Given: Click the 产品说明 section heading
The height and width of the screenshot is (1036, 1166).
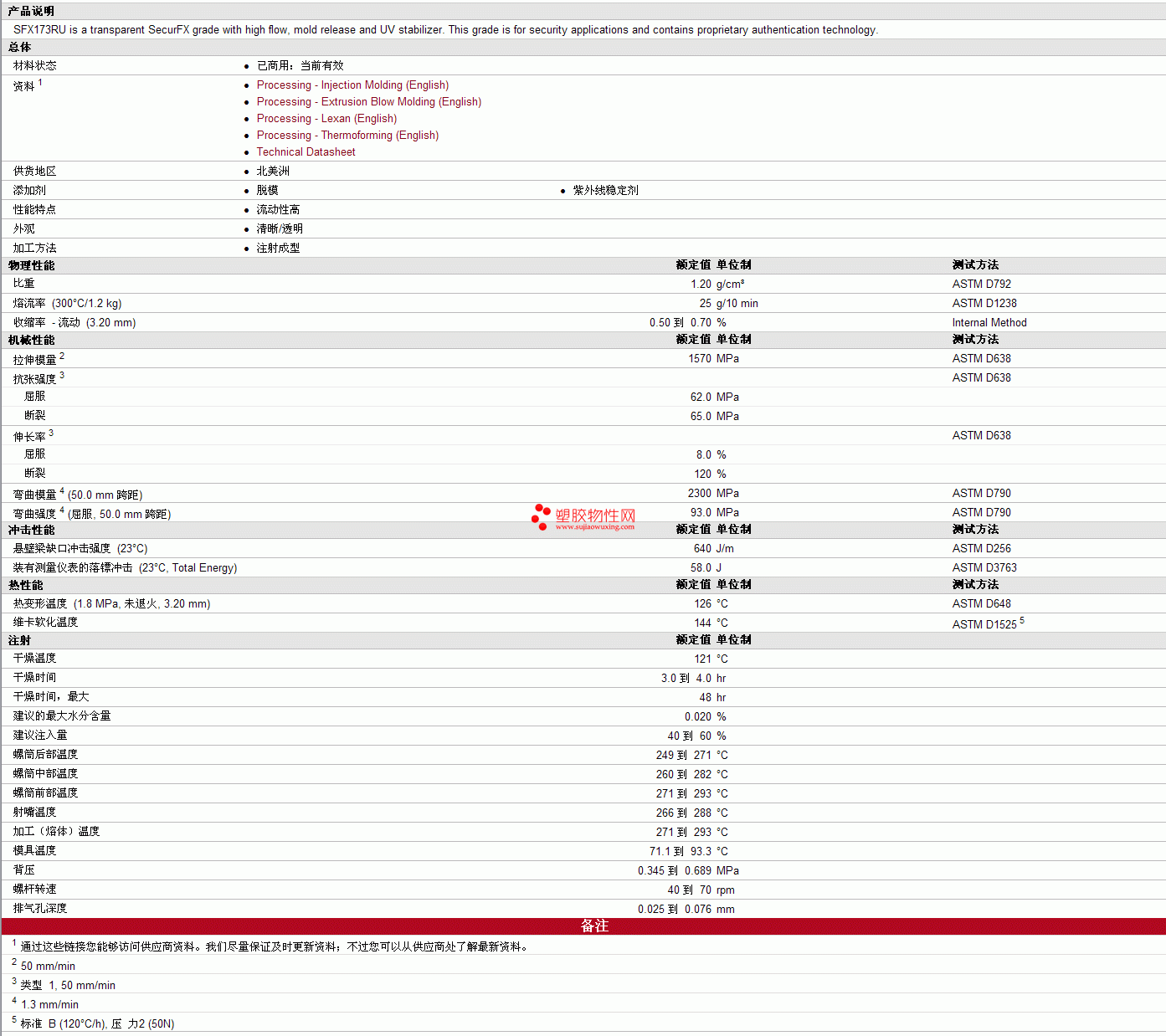Looking at the screenshot, I should [31, 11].
